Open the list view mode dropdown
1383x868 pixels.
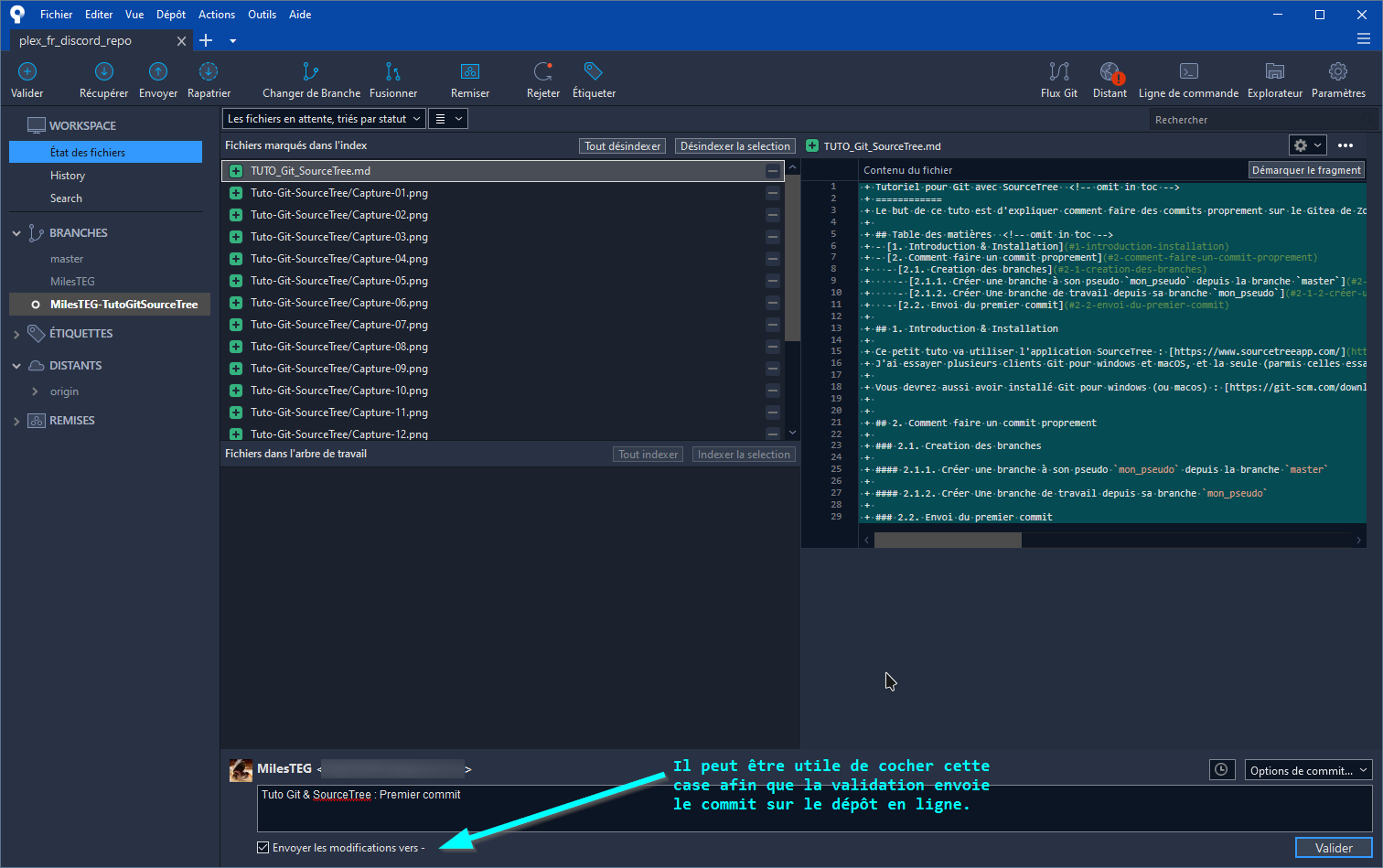[448, 119]
